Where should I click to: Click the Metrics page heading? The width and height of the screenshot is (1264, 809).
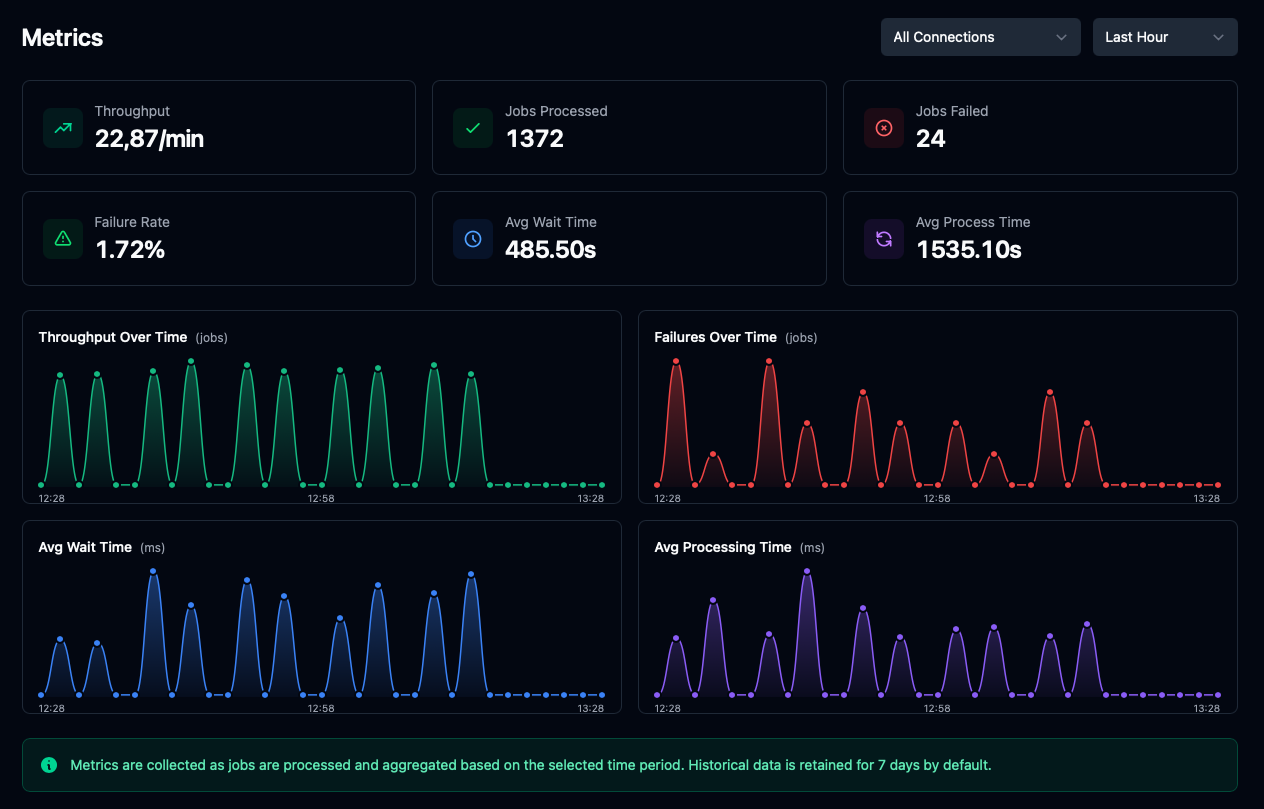(x=62, y=38)
